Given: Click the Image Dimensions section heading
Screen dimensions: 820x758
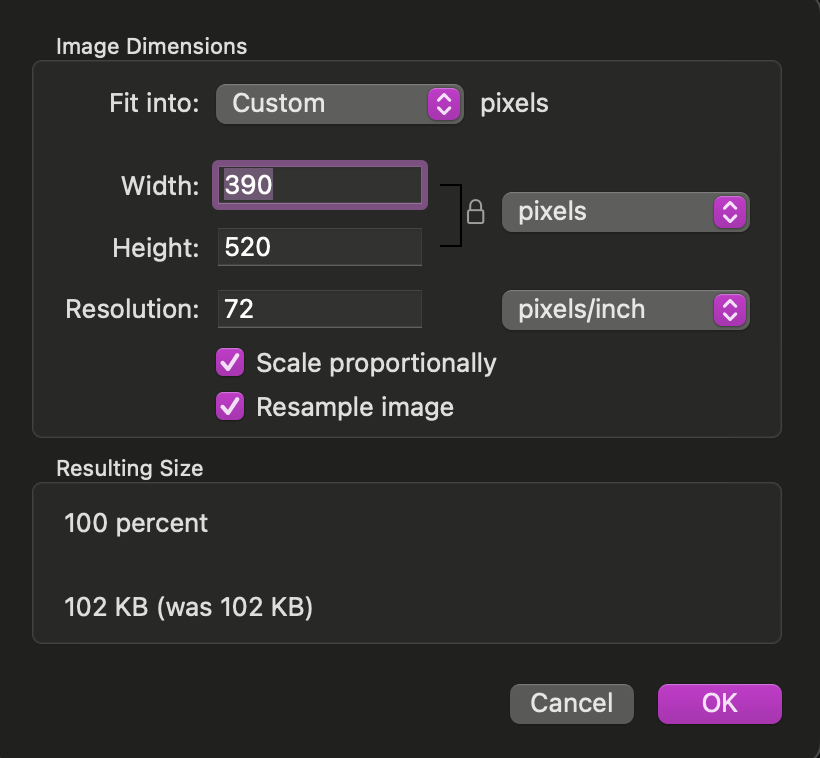Looking at the screenshot, I should point(151,46).
